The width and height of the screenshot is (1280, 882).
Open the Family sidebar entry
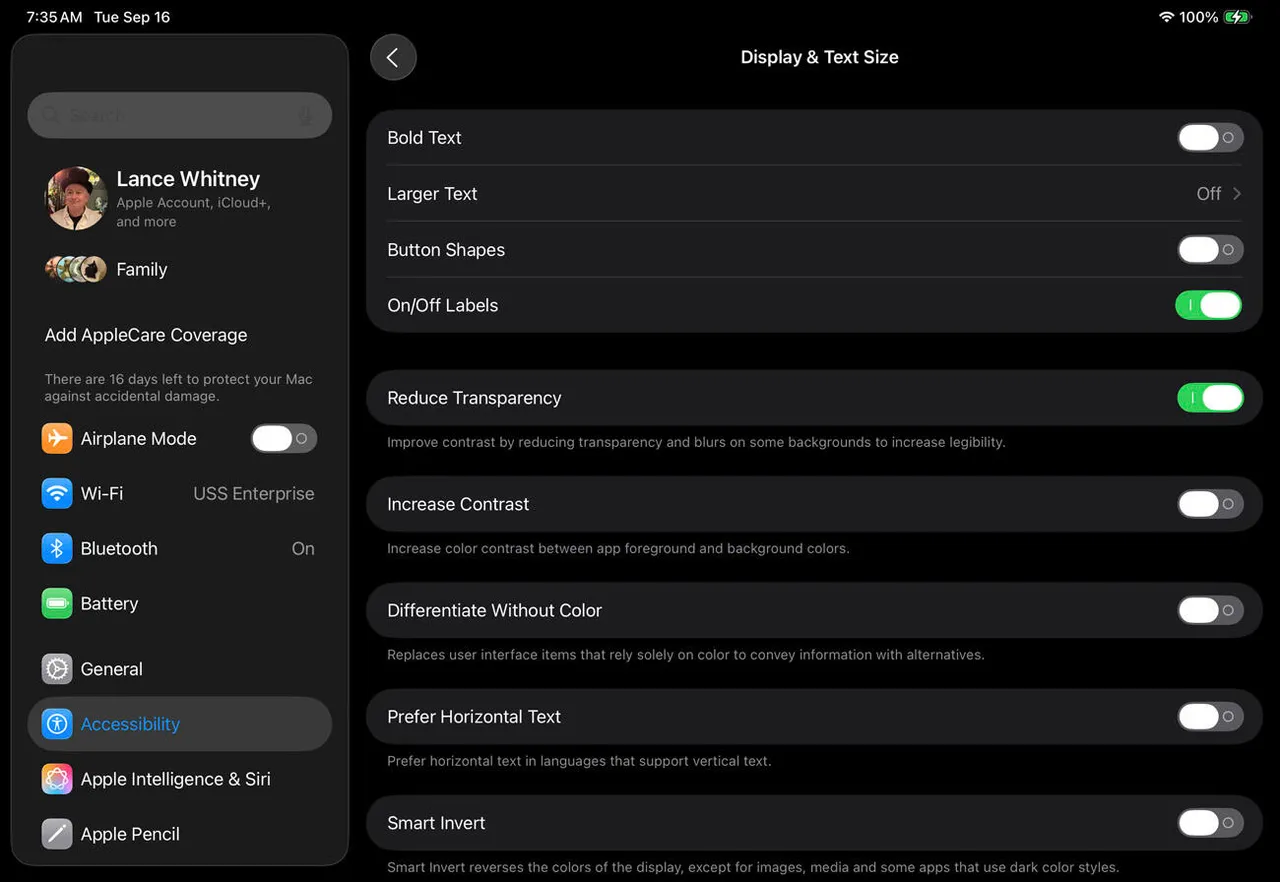pos(141,270)
